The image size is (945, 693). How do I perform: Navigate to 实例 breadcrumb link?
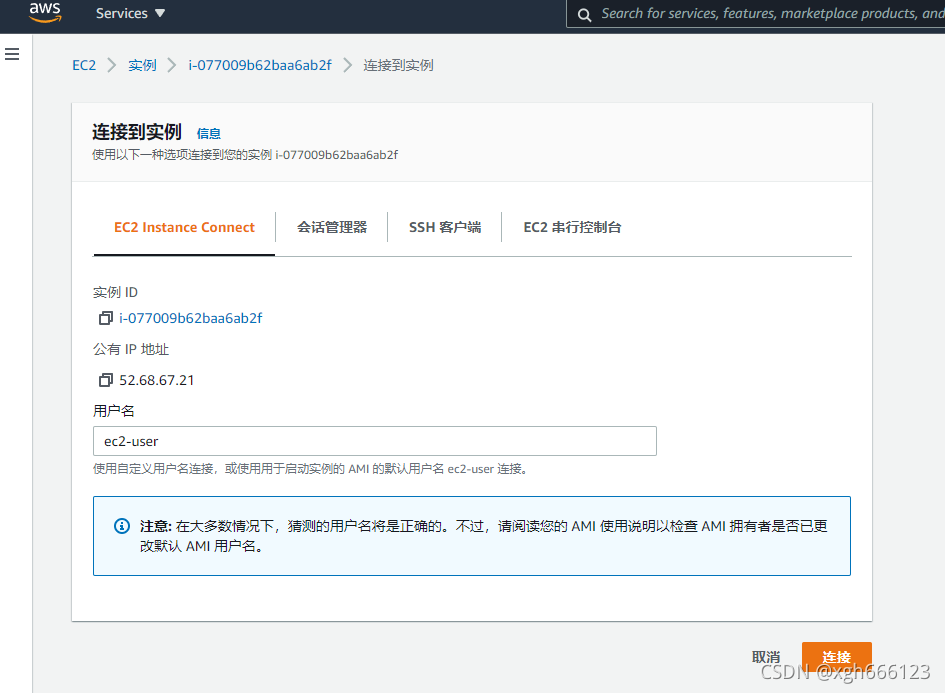[x=142, y=65]
